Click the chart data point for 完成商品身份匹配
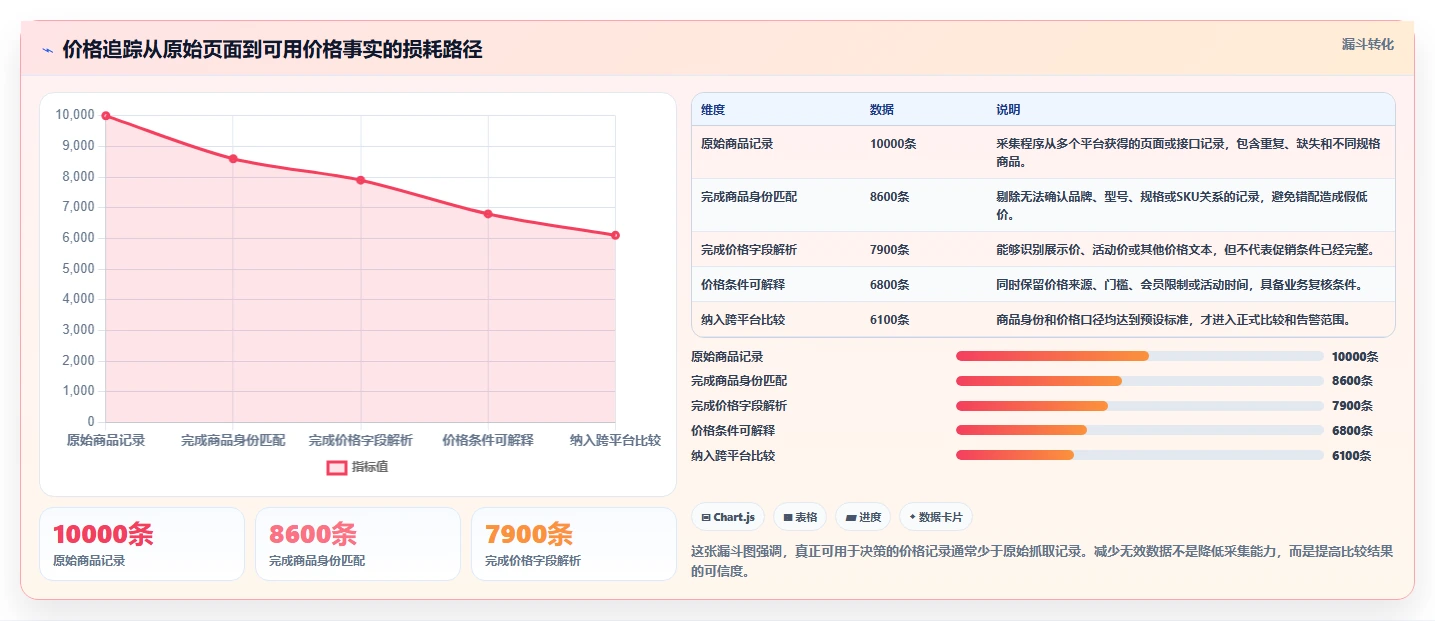The height and width of the screenshot is (621, 1435). (233, 159)
